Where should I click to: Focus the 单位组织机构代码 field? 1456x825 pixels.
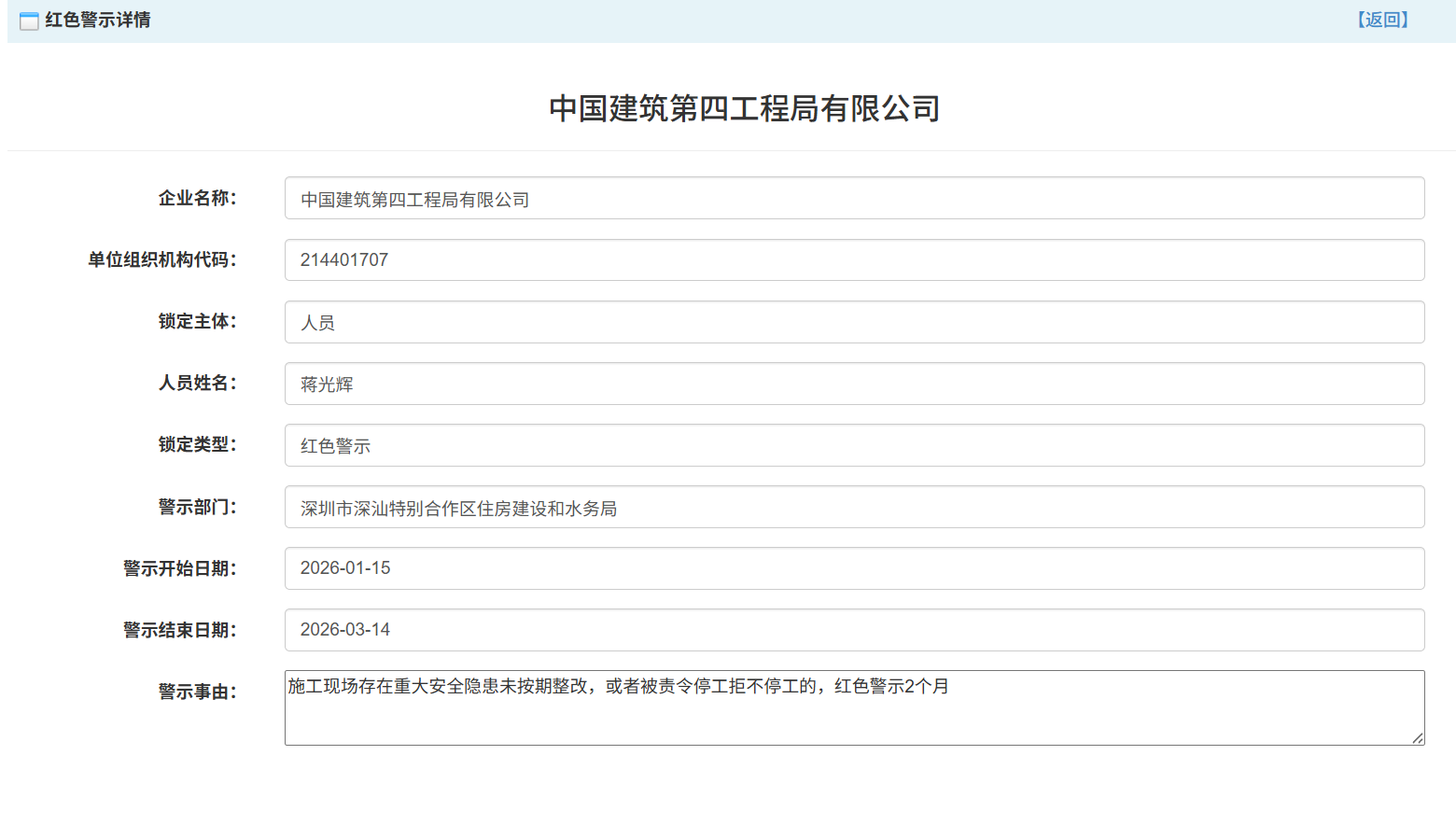(x=854, y=259)
